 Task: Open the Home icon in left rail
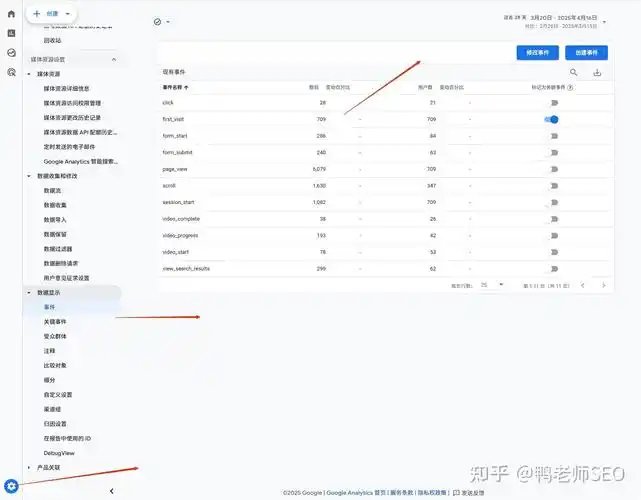[x=11, y=14]
